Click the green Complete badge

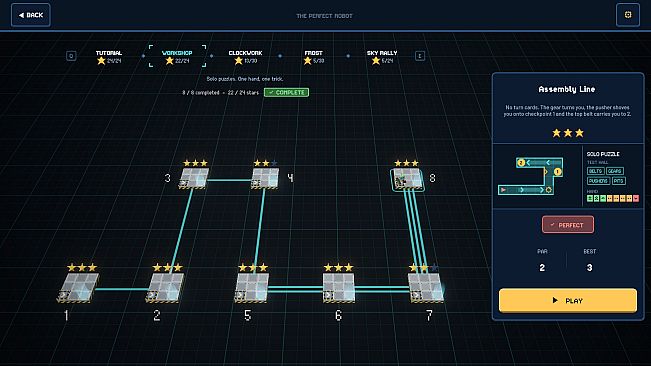click(286, 93)
